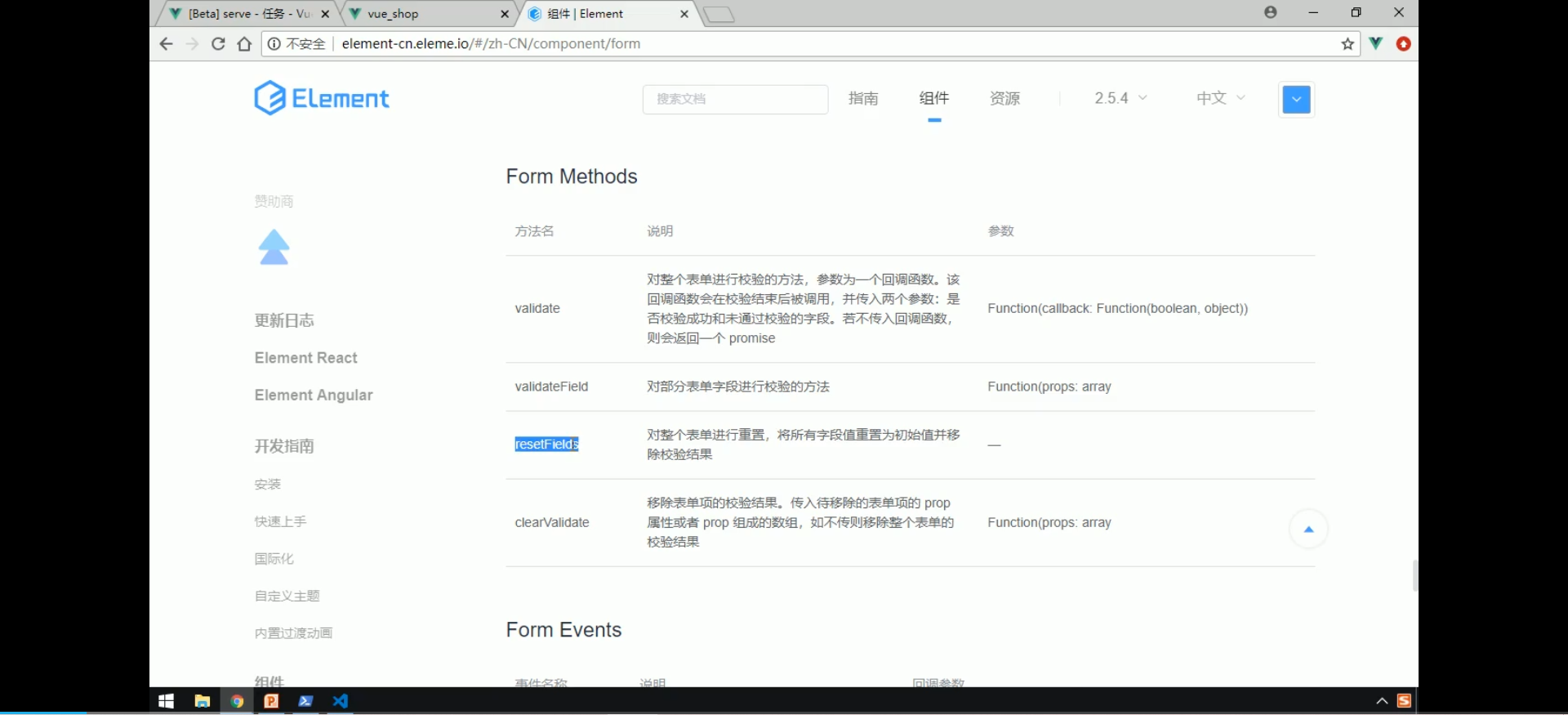Click the red extension icon in toolbar
This screenshot has width=1568, height=715.
pyautogui.click(x=1404, y=44)
